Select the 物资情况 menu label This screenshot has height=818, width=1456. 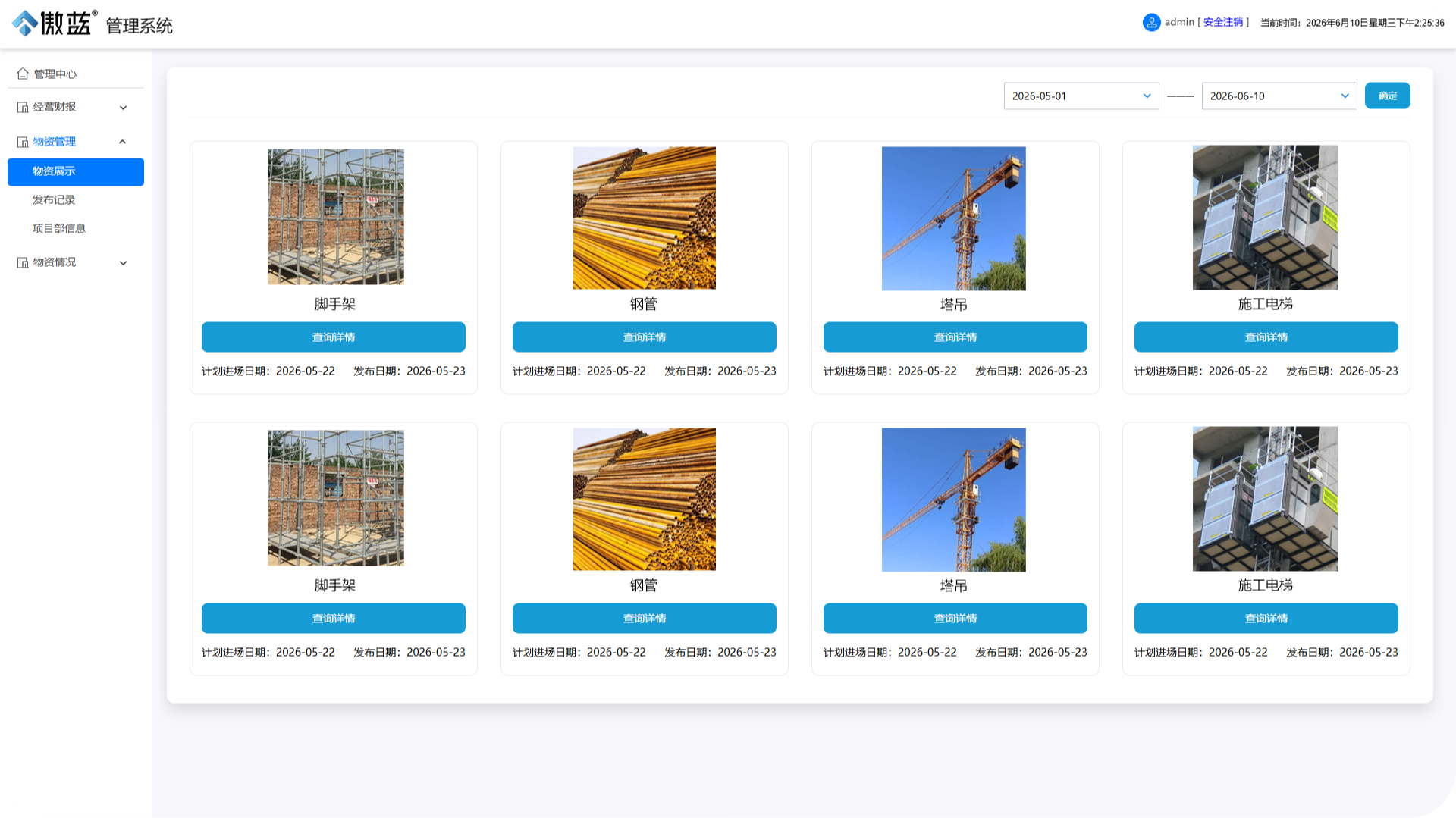[x=55, y=262]
